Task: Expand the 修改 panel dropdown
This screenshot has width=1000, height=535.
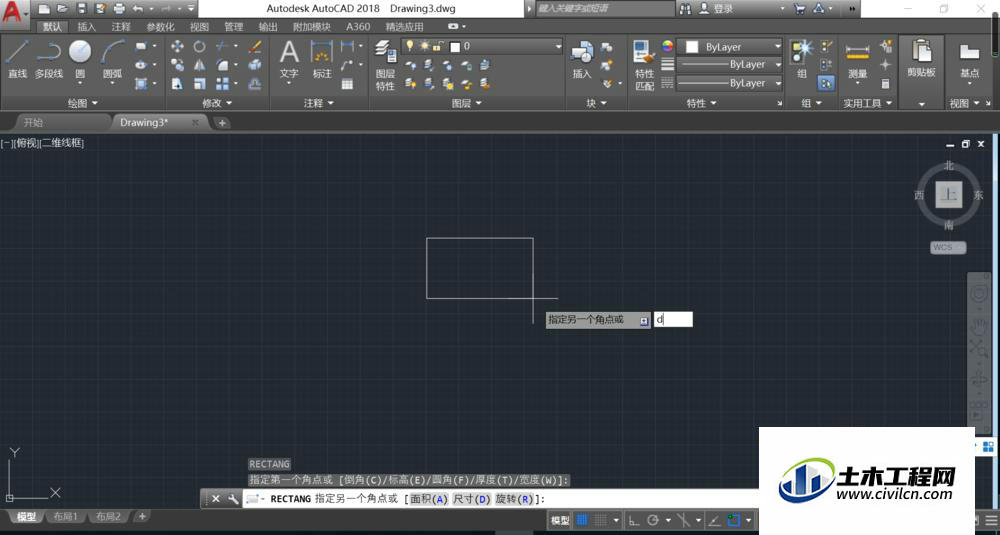Action: pos(217,103)
